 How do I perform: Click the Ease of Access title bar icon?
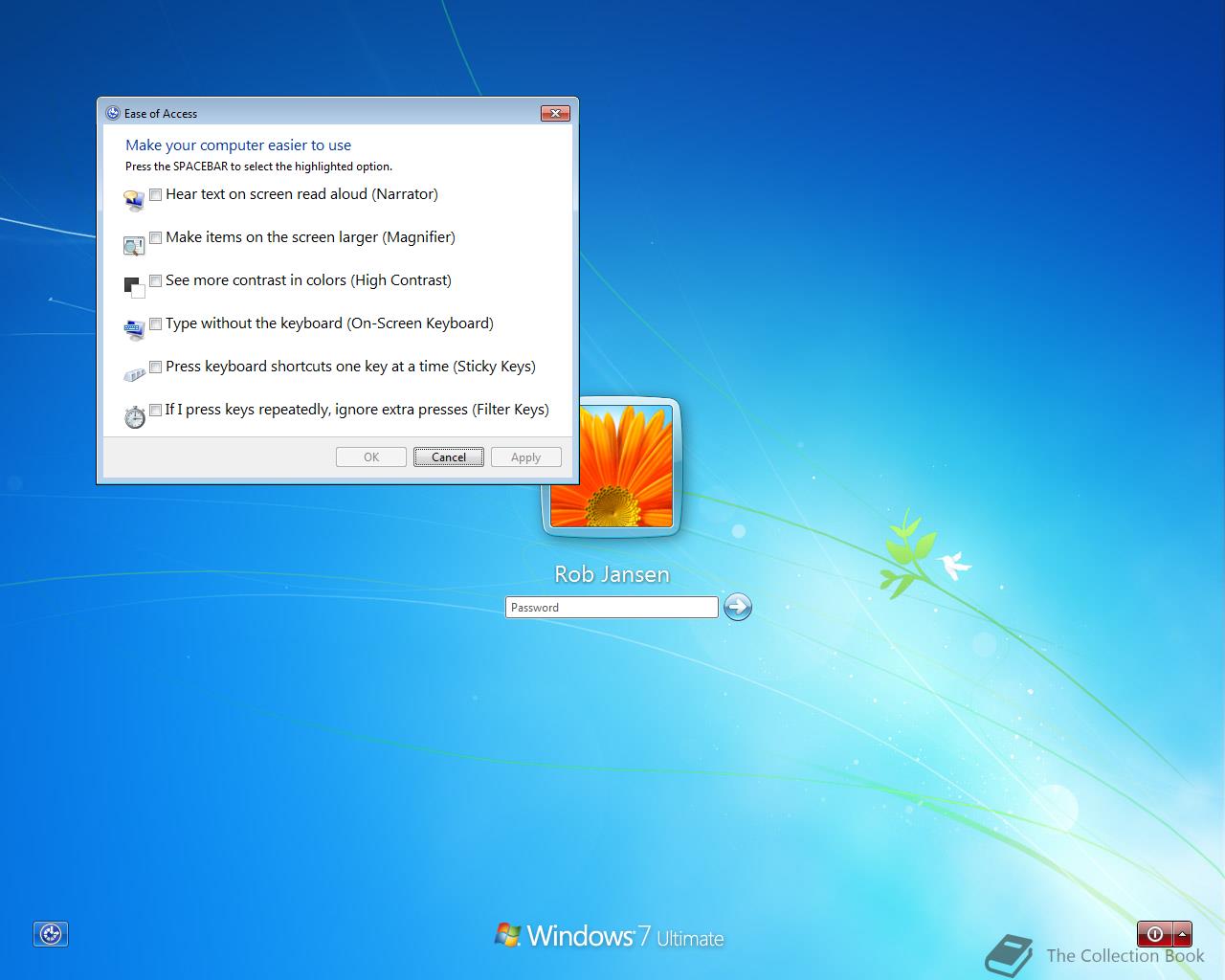(x=113, y=113)
